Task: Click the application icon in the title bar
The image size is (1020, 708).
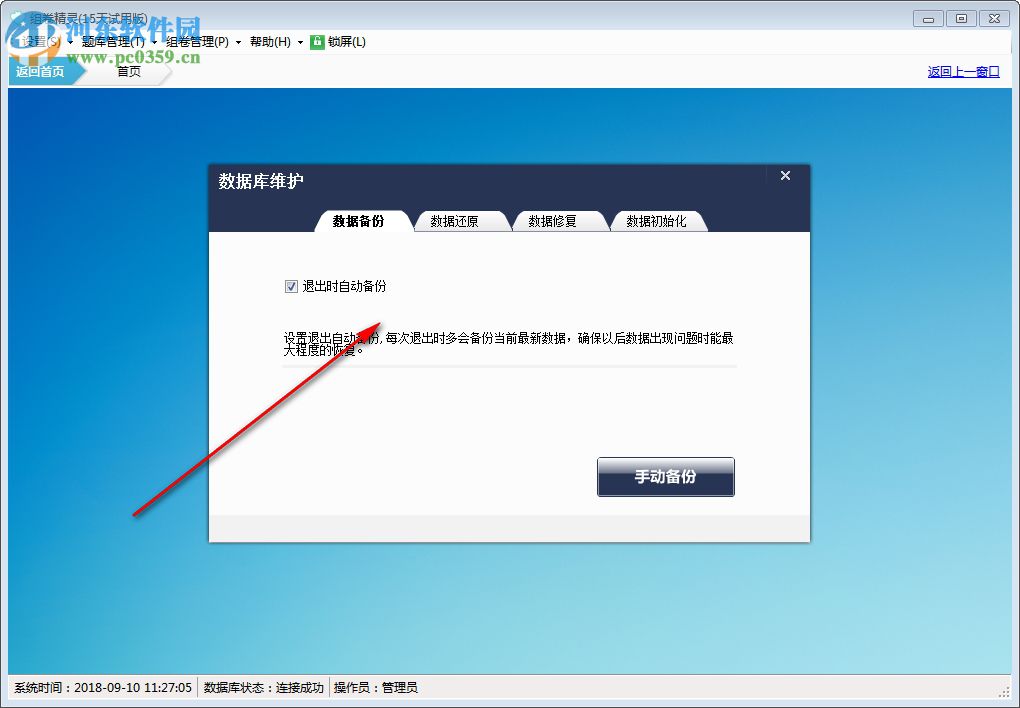Action: pyautogui.click(x=12, y=17)
